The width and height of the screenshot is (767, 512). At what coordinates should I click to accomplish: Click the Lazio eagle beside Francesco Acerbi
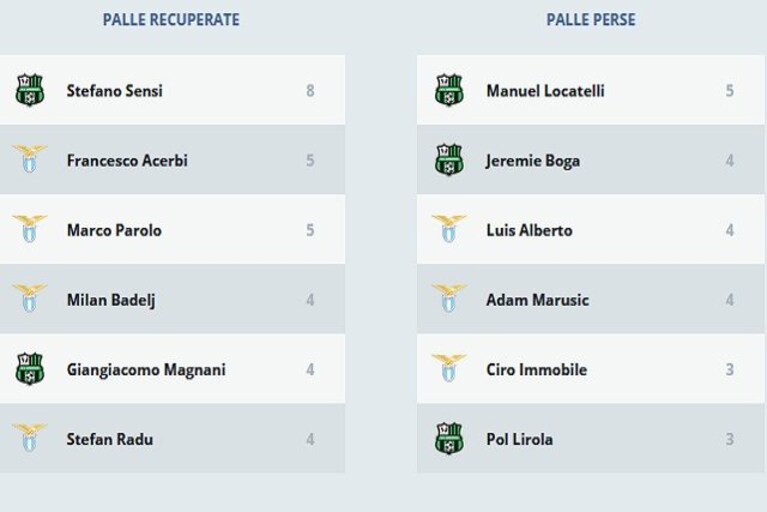[x=29, y=159]
